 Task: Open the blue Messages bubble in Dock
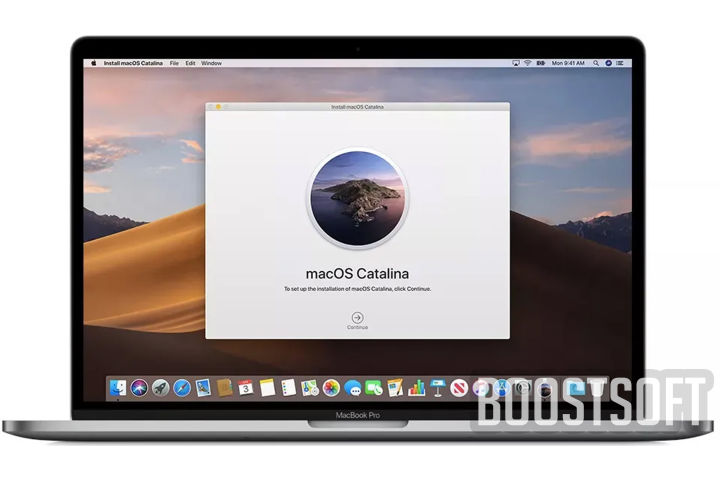353,388
